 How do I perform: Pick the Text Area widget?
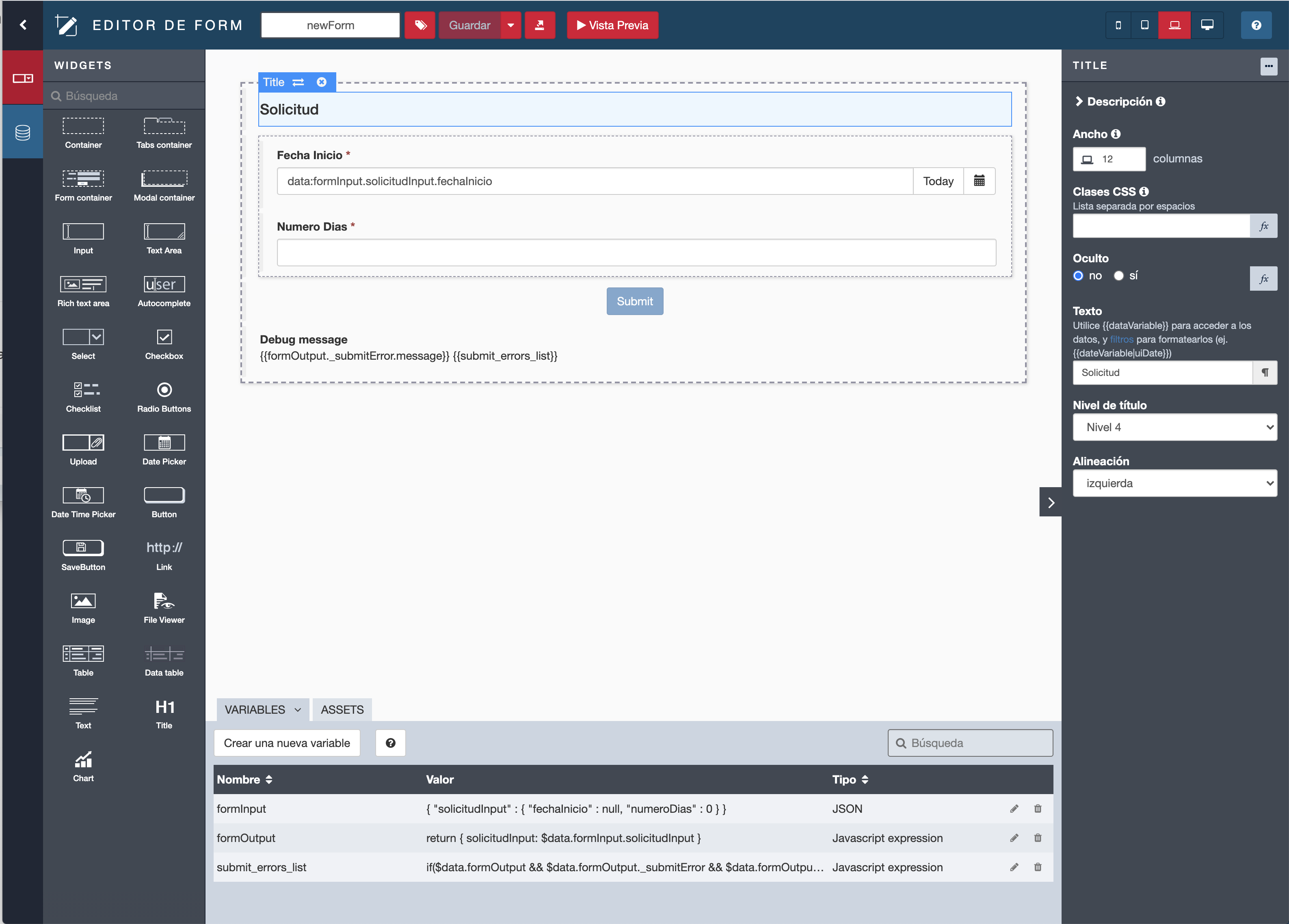tap(164, 239)
